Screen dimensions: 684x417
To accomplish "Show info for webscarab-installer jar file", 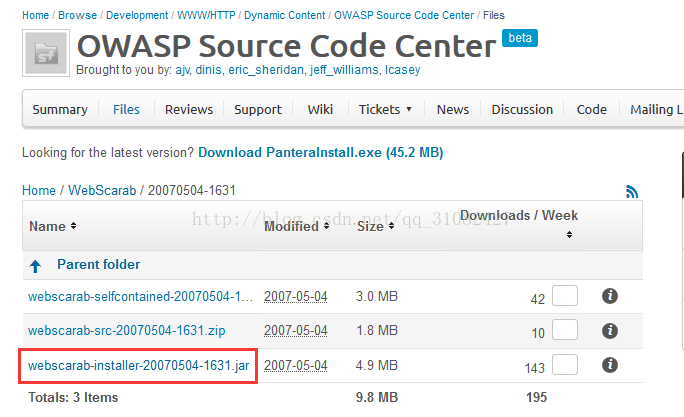I will (609, 365).
